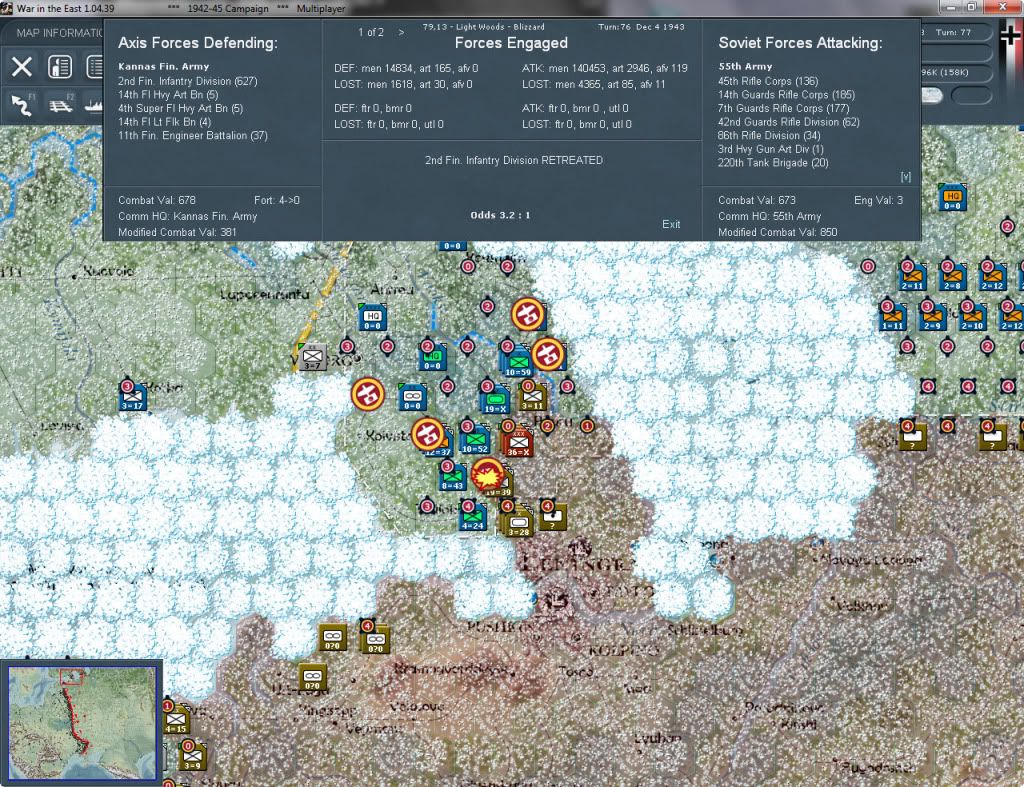1024x787 pixels.
Task: Click '2nd Fin. Infantry Division RETREATED' result text
Action: click(514, 160)
